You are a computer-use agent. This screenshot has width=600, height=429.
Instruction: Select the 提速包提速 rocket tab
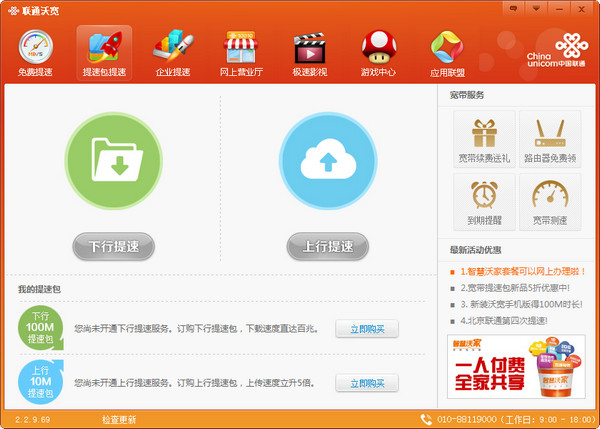click(x=104, y=53)
